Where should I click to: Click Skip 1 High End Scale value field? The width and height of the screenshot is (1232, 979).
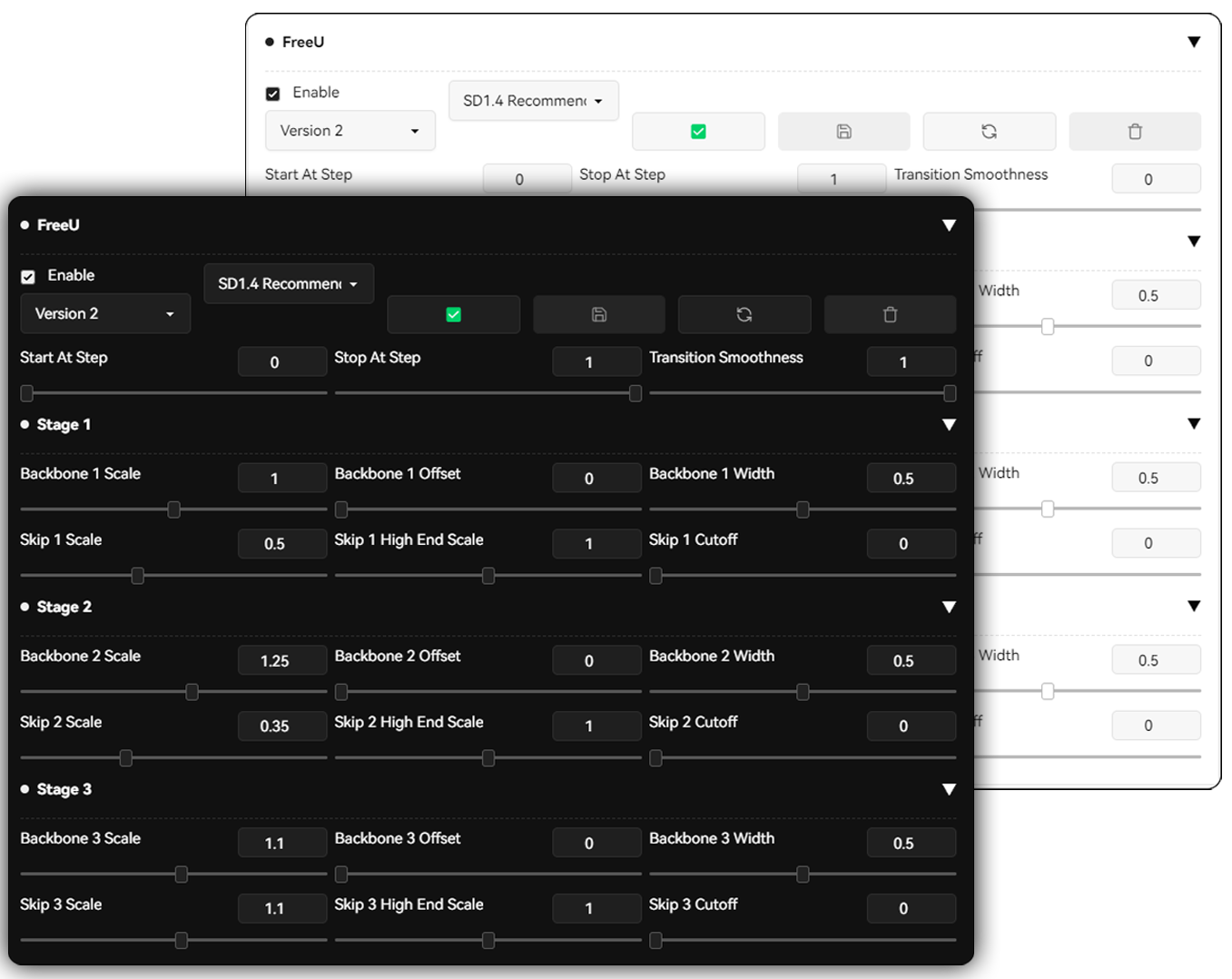coord(596,543)
